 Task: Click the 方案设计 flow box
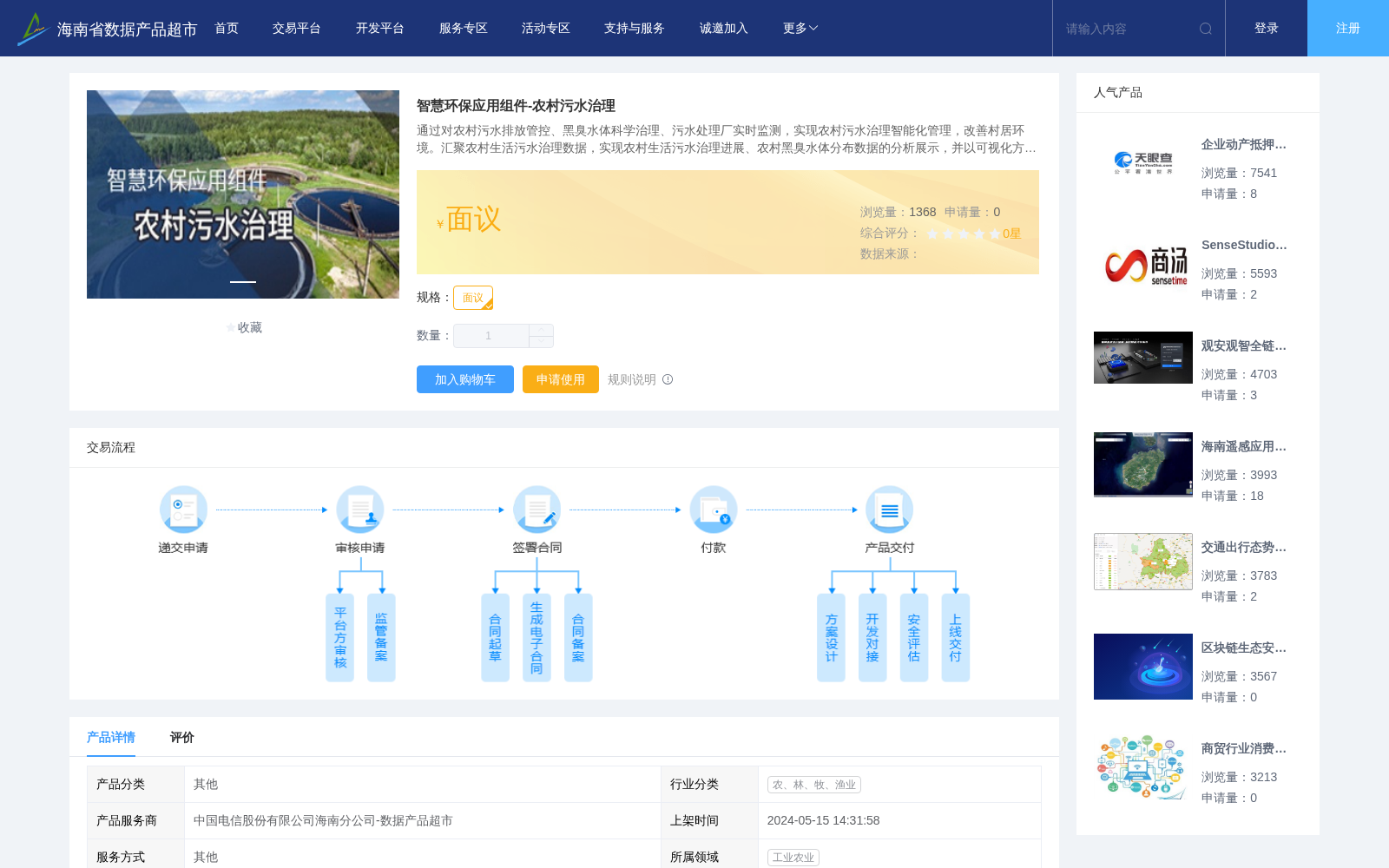tap(831, 638)
